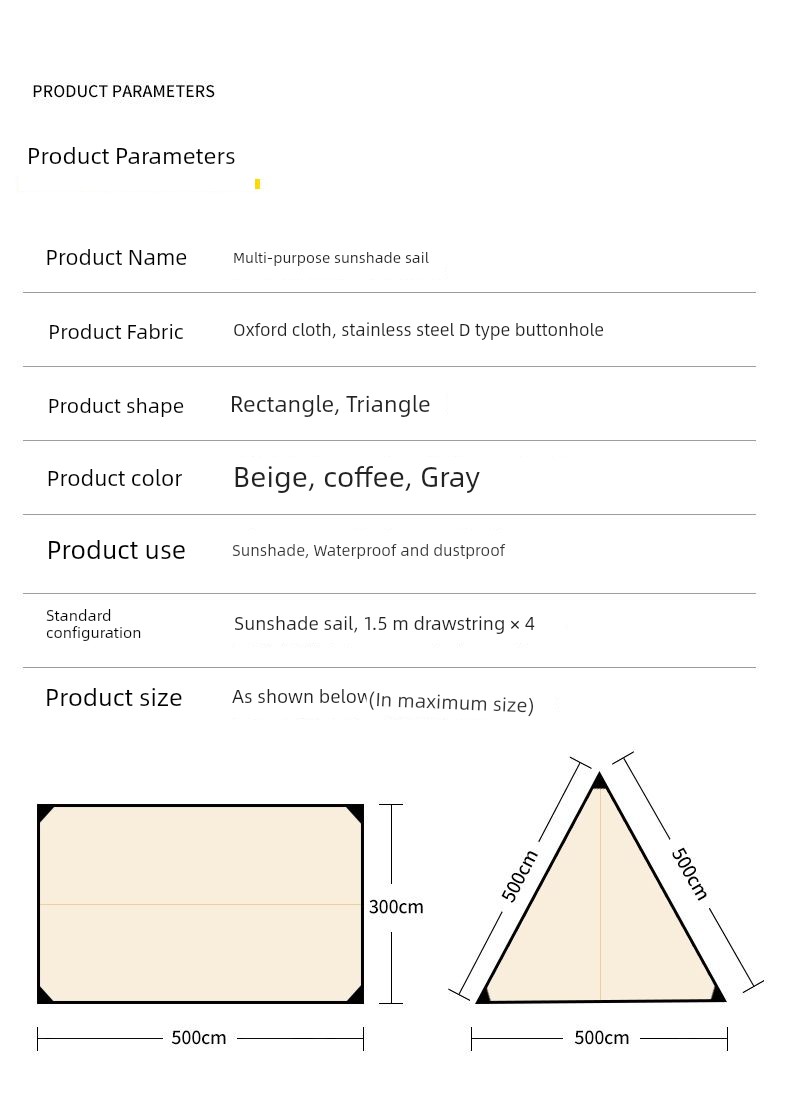Select the Multi-purpose sunshade sail text
790x1104 pixels.
[x=331, y=258]
